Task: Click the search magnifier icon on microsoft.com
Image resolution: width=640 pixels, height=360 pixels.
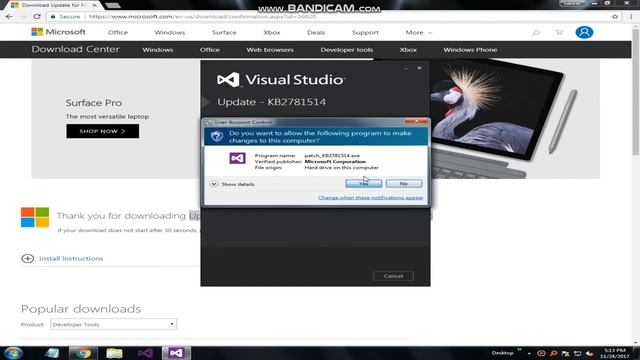Action: 536,32
